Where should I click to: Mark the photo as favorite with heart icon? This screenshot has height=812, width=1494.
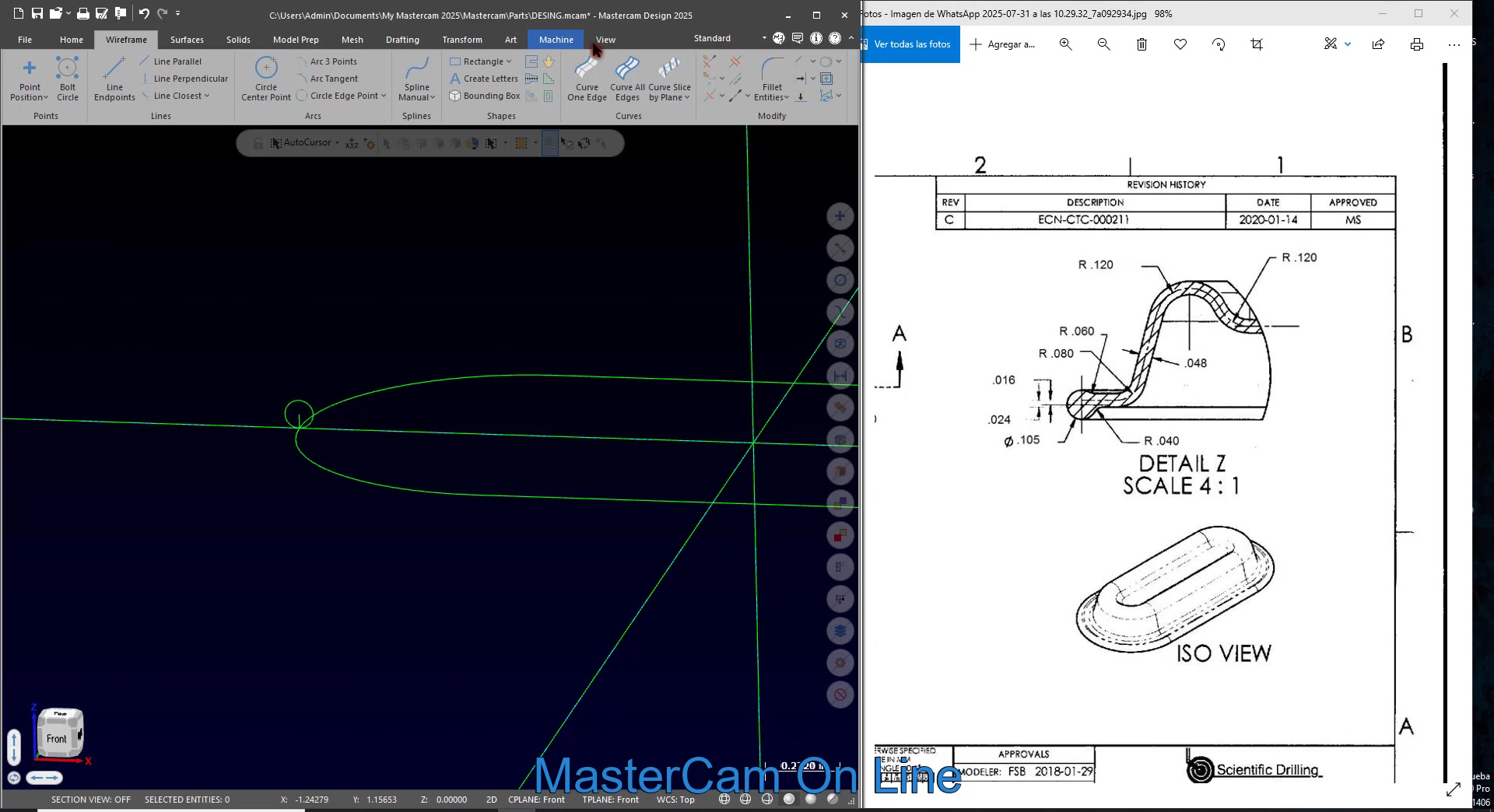(1180, 44)
